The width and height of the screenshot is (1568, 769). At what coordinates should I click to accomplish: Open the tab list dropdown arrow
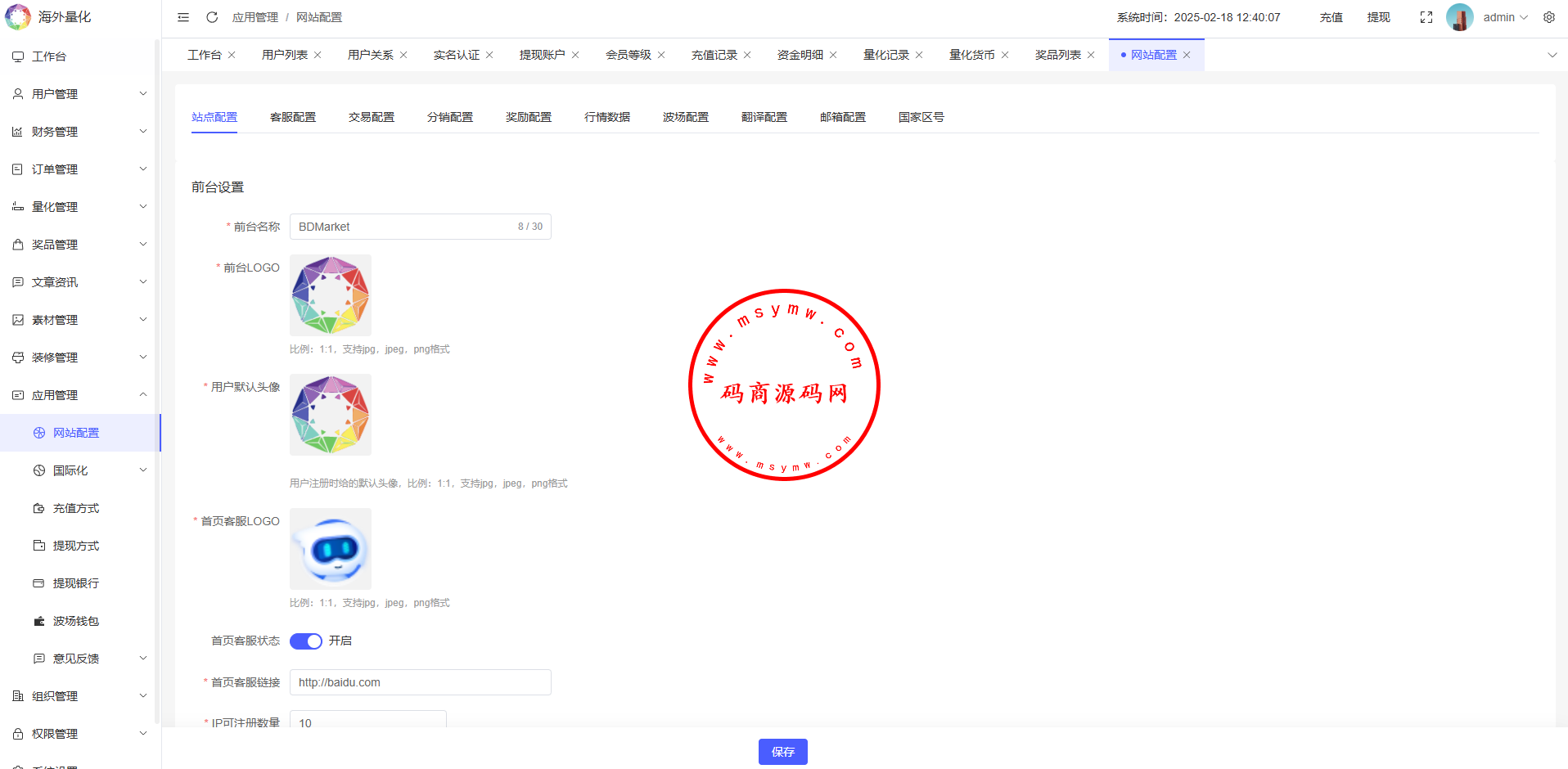pyautogui.click(x=1552, y=55)
